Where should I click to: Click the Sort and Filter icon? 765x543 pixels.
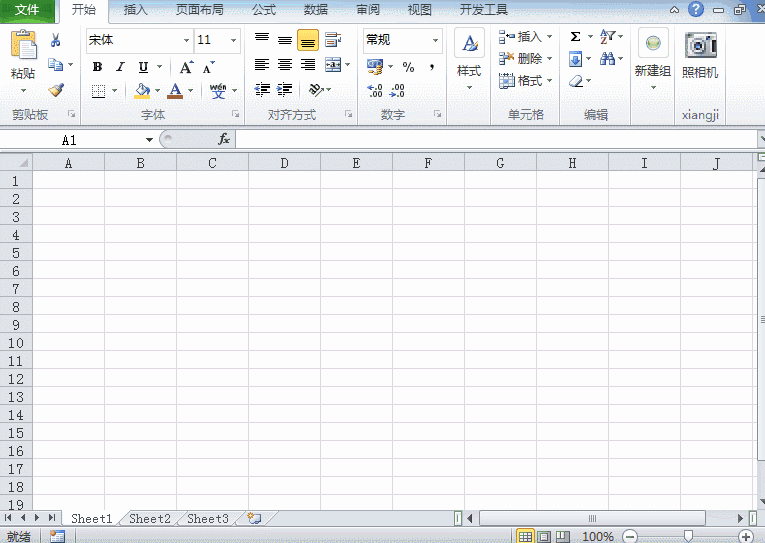coord(607,37)
